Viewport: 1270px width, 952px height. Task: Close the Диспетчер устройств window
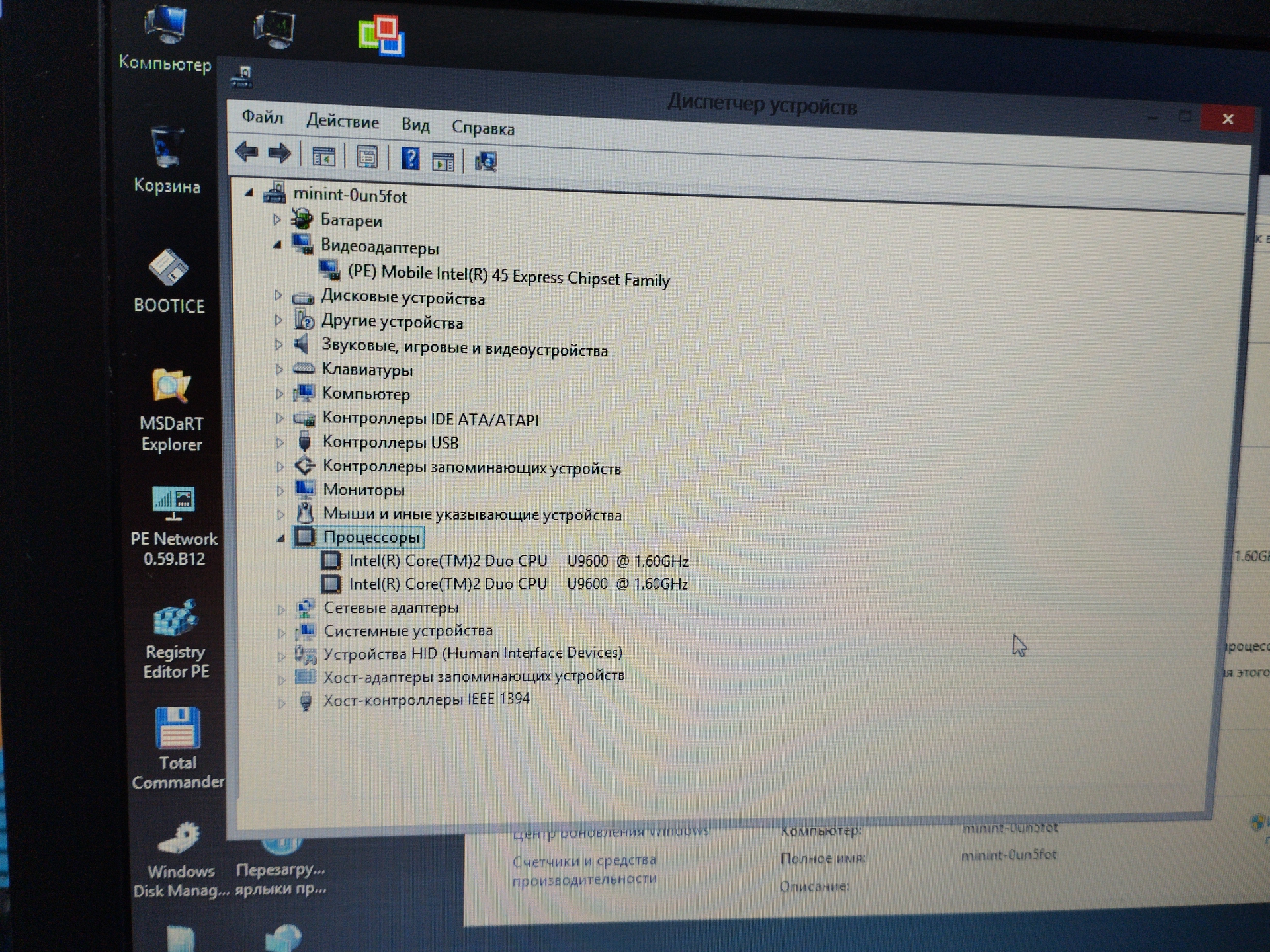point(1228,119)
